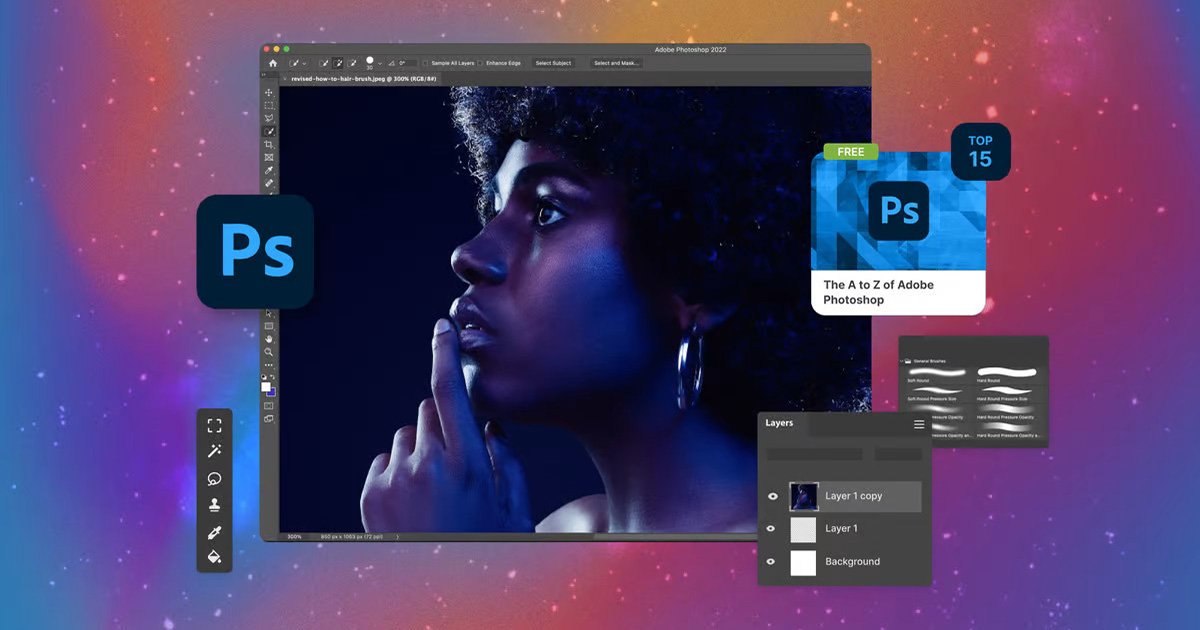Click the green FREE badge
The width and height of the screenshot is (1200, 630).
[850, 152]
